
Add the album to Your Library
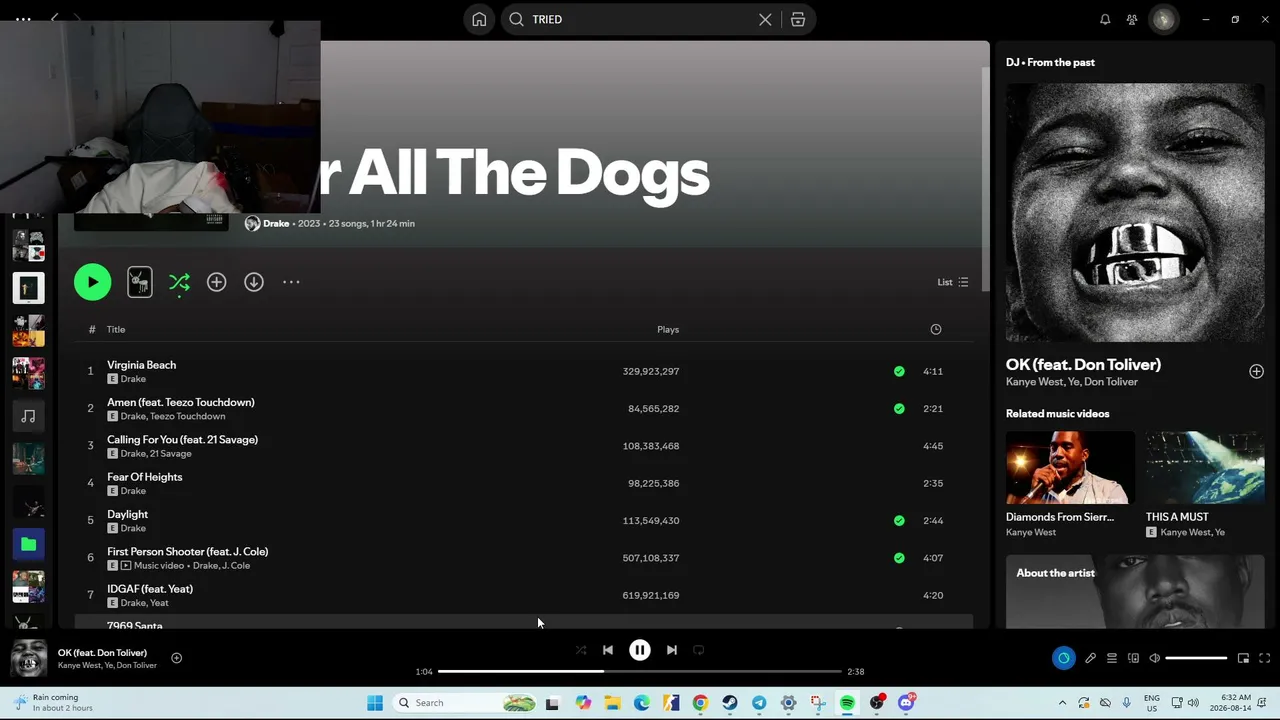pyautogui.click(x=216, y=282)
